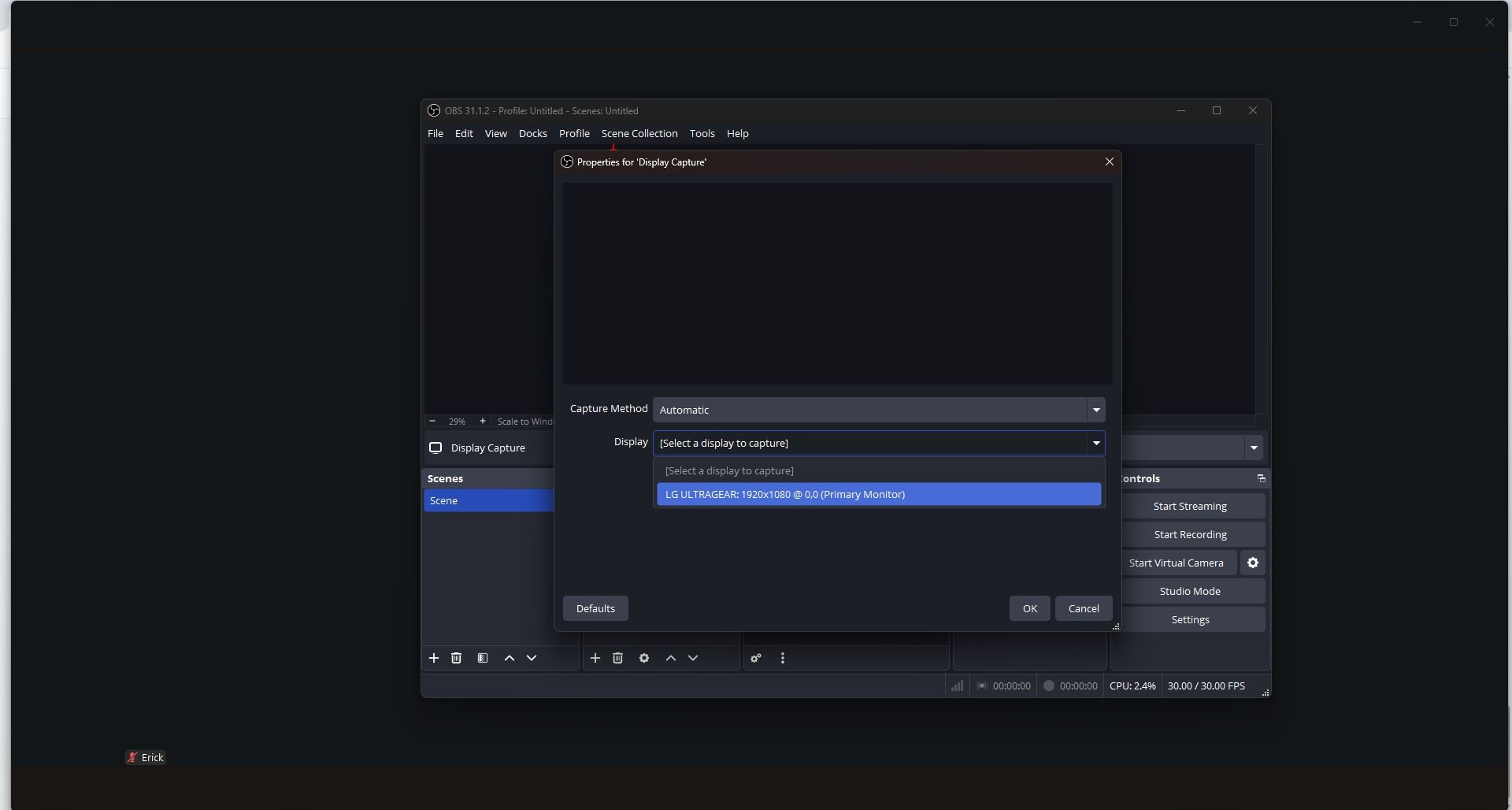Open the Scene Collection menu
1512x810 pixels.
tap(639, 133)
